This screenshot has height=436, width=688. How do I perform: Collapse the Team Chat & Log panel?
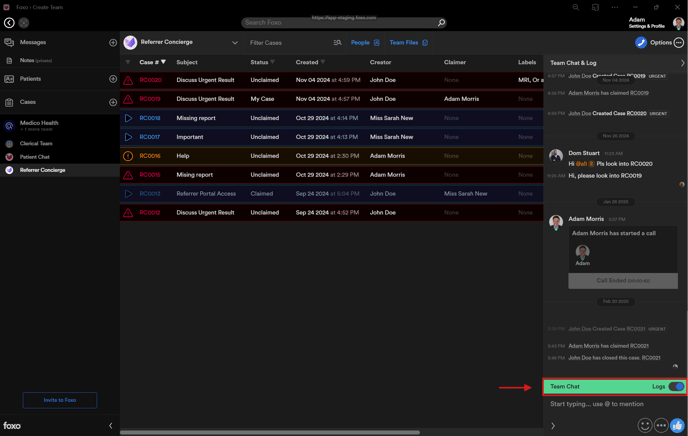point(682,63)
